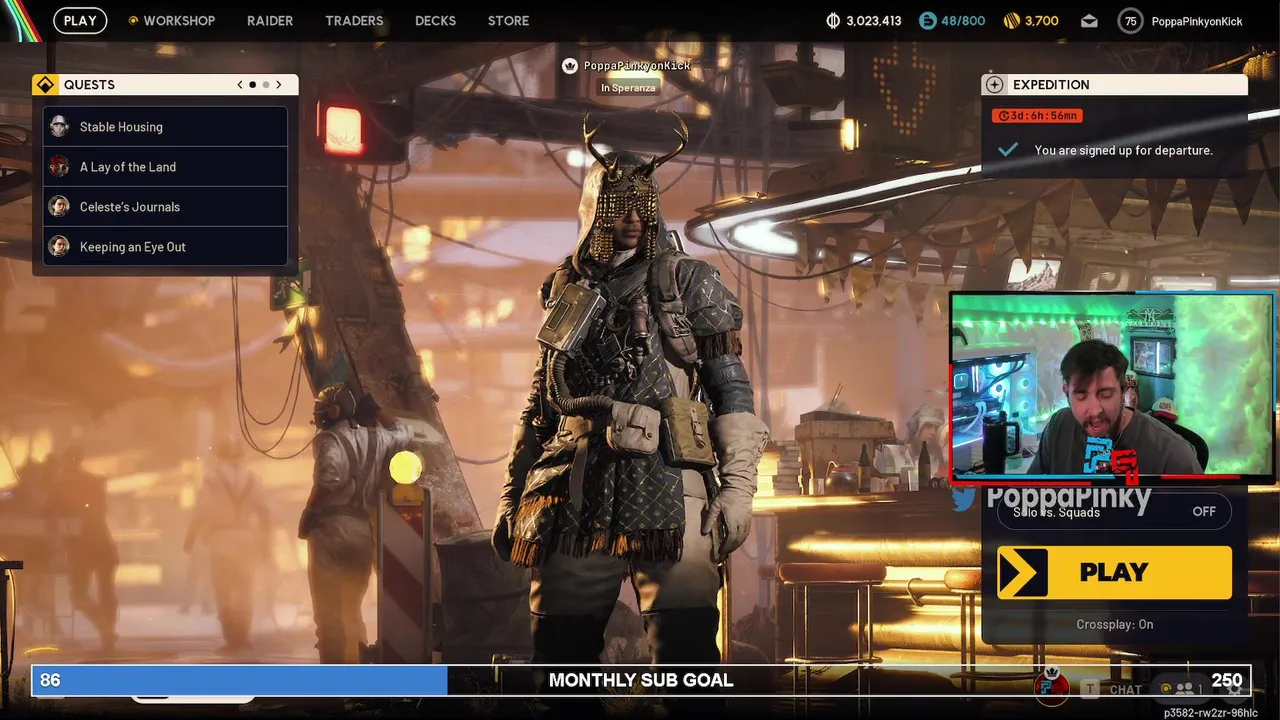Click the expedition countdown timer 3d:6h:56mn
Image resolution: width=1280 pixels, height=720 pixels.
[x=1037, y=116]
